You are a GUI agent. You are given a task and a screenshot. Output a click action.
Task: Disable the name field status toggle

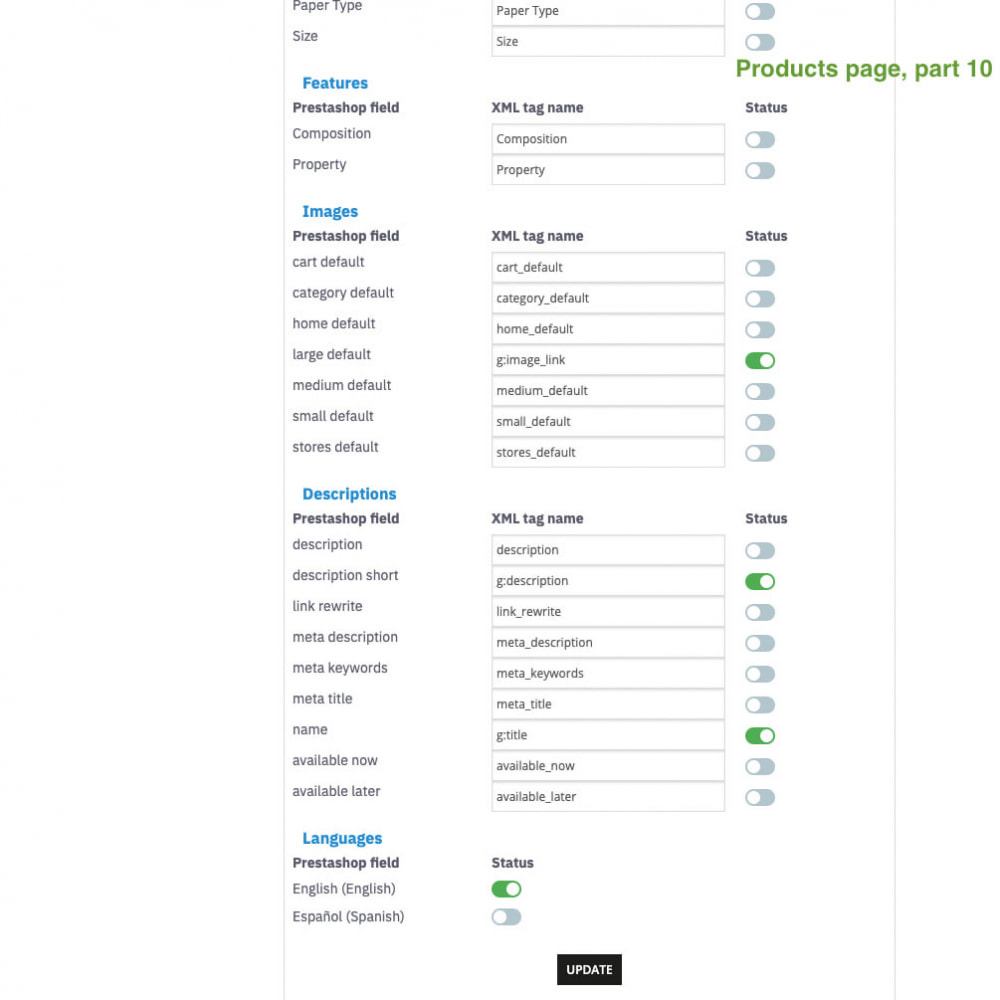point(760,736)
